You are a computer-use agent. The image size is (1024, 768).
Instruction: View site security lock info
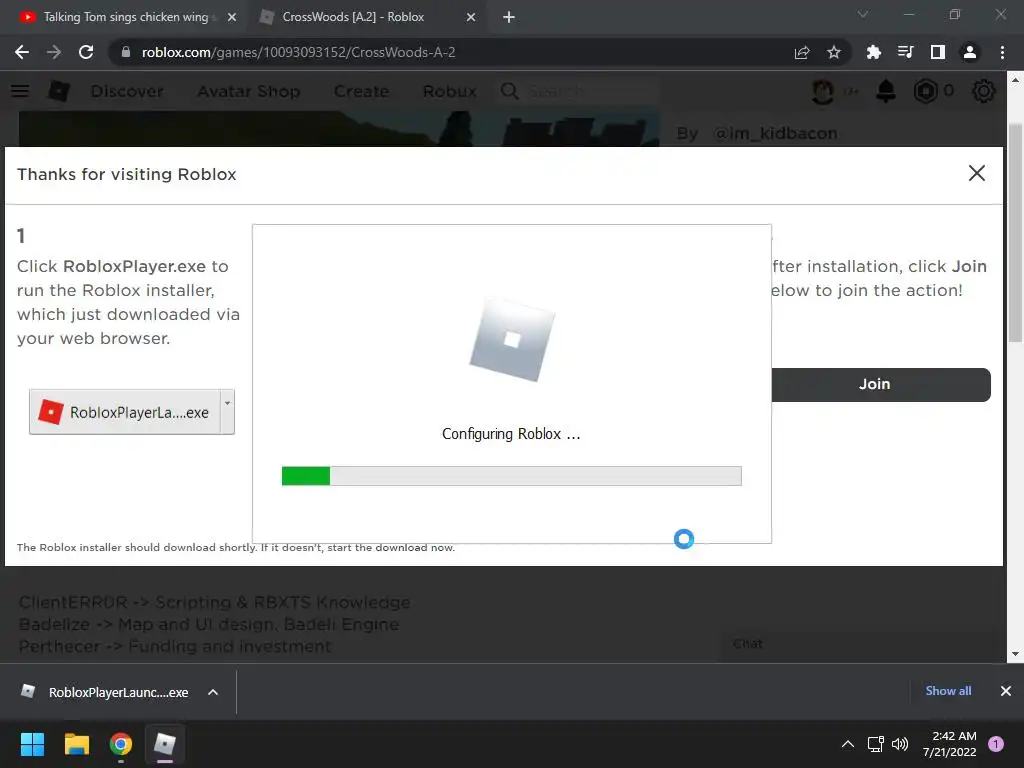click(x=126, y=52)
